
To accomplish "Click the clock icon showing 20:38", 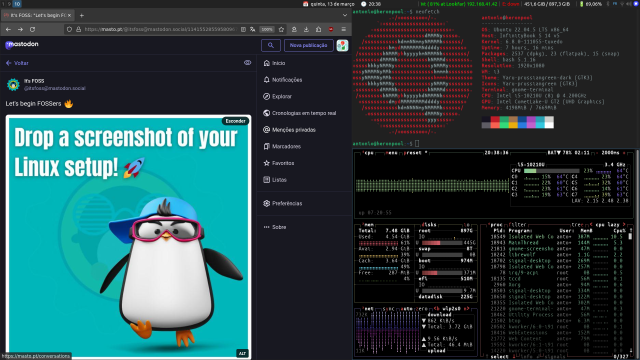I will point(364,4).
